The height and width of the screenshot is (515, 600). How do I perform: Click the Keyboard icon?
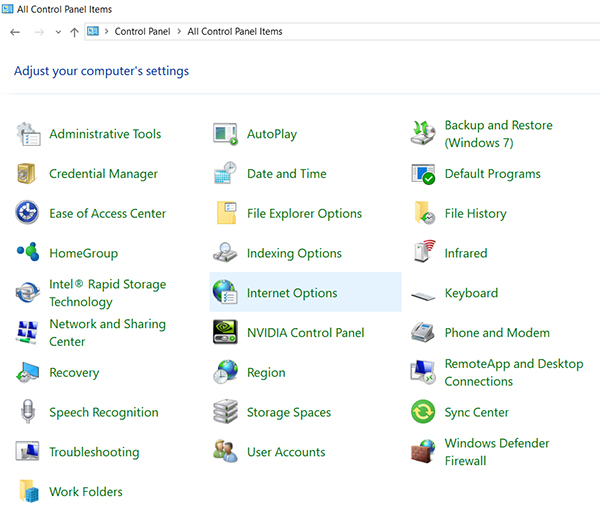coord(423,296)
